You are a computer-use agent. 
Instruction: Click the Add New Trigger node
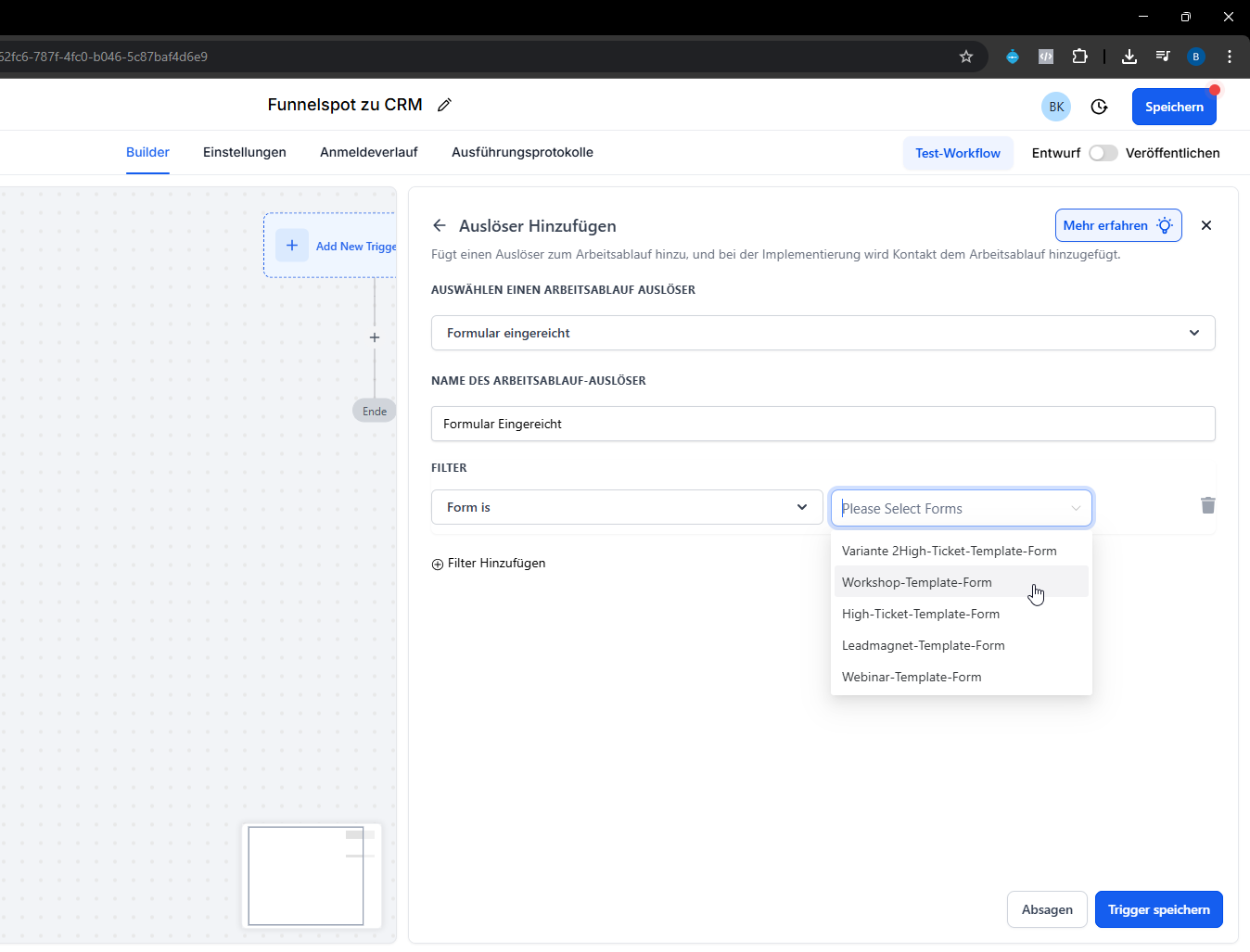point(331,245)
